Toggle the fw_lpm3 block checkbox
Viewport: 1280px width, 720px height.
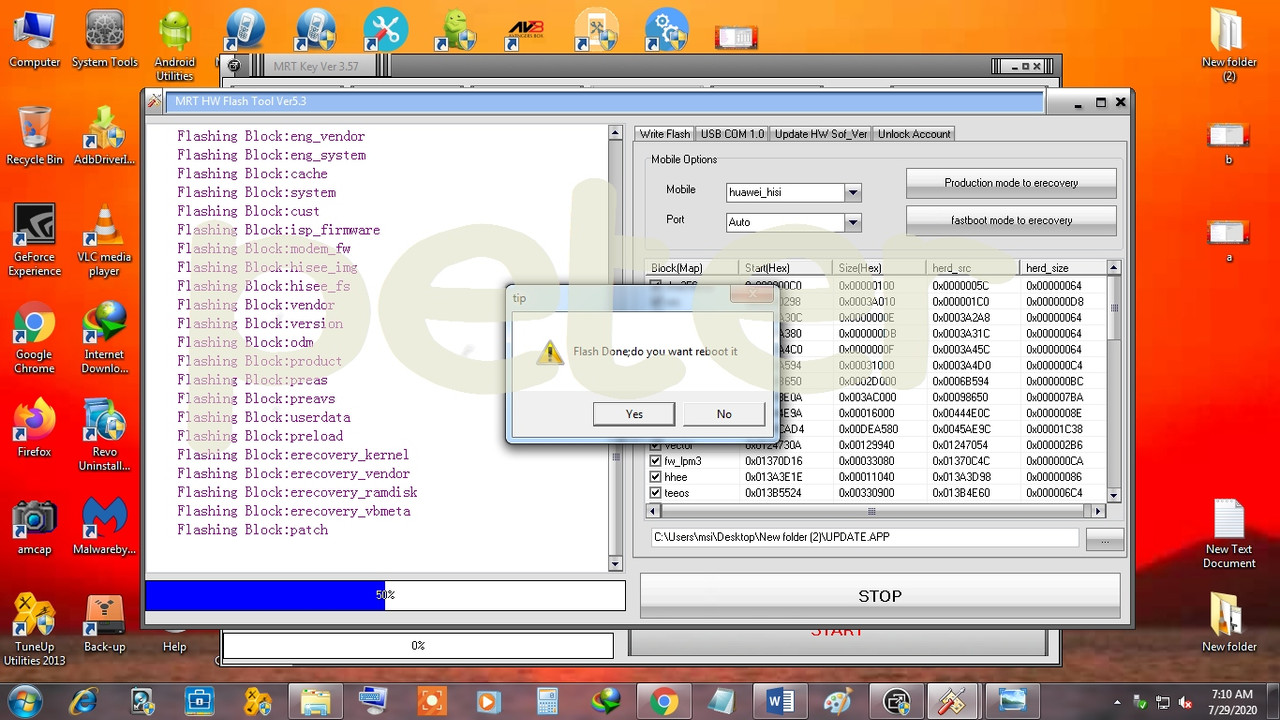(x=656, y=461)
